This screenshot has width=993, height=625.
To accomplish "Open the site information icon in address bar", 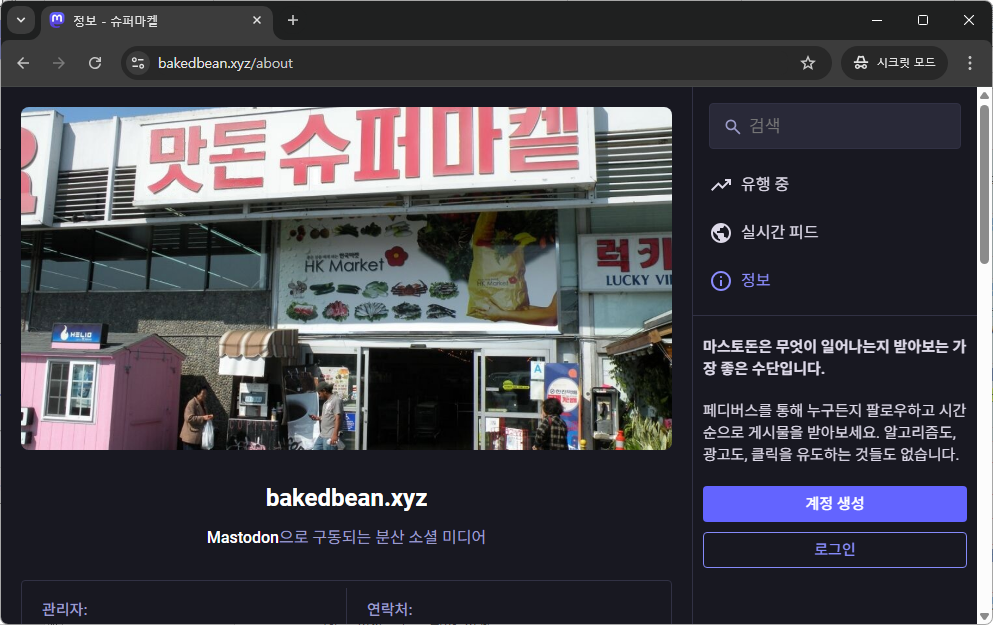I will pyautogui.click(x=139, y=63).
